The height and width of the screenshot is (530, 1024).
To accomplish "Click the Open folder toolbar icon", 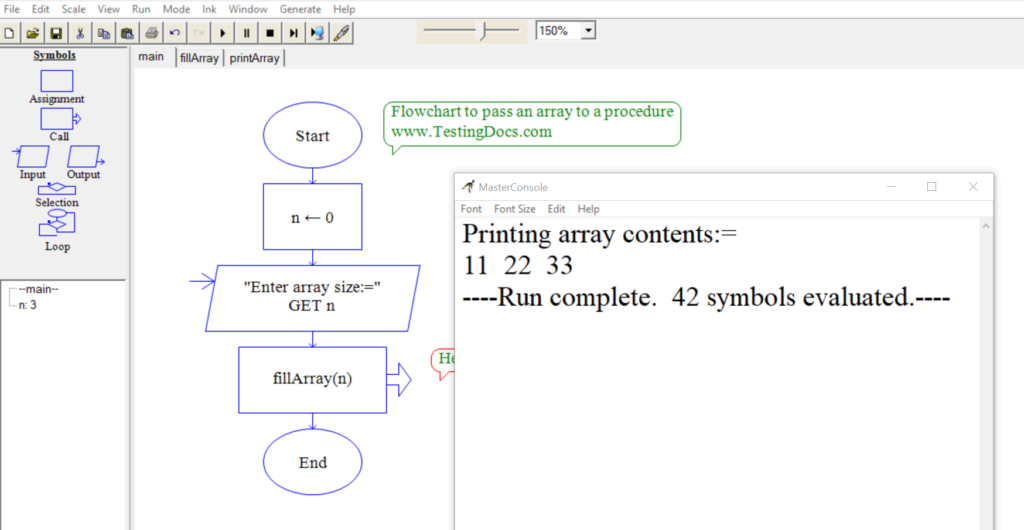I will [32, 33].
